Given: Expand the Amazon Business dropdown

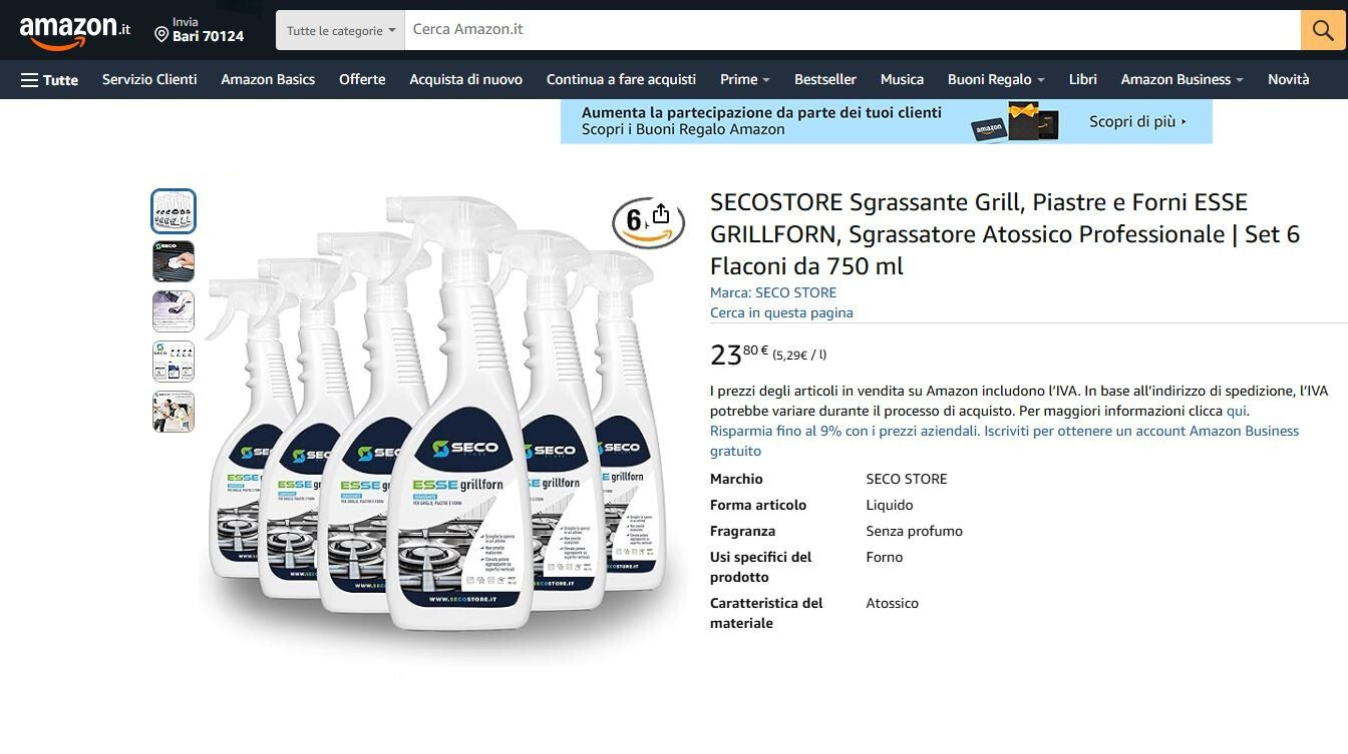Looking at the screenshot, I should [1182, 80].
